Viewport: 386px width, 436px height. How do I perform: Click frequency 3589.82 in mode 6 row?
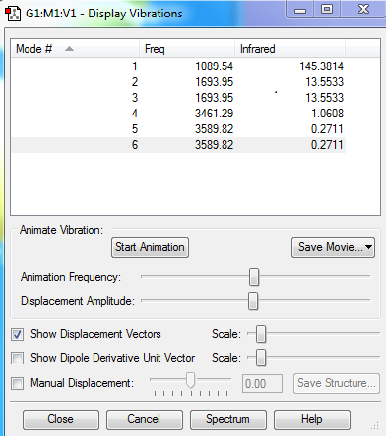click(x=214, y=145)
